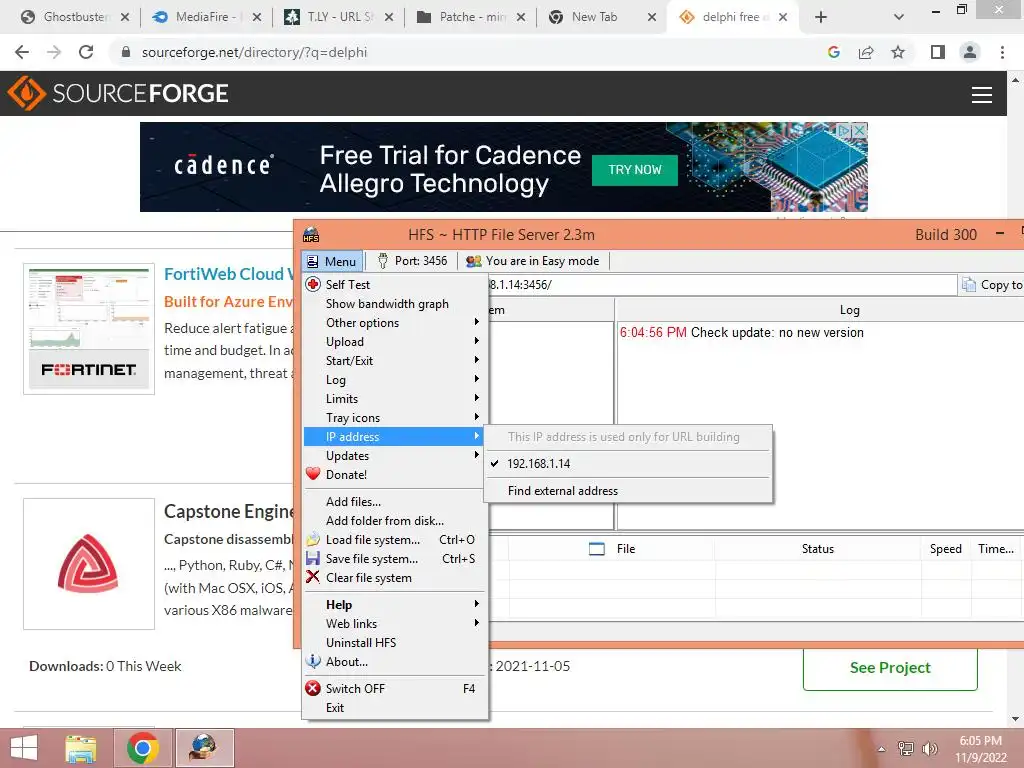This screenshot has height=768, width=1024.
Task: Click the Port: 3456 button
Action: click(x=412, y=261)
